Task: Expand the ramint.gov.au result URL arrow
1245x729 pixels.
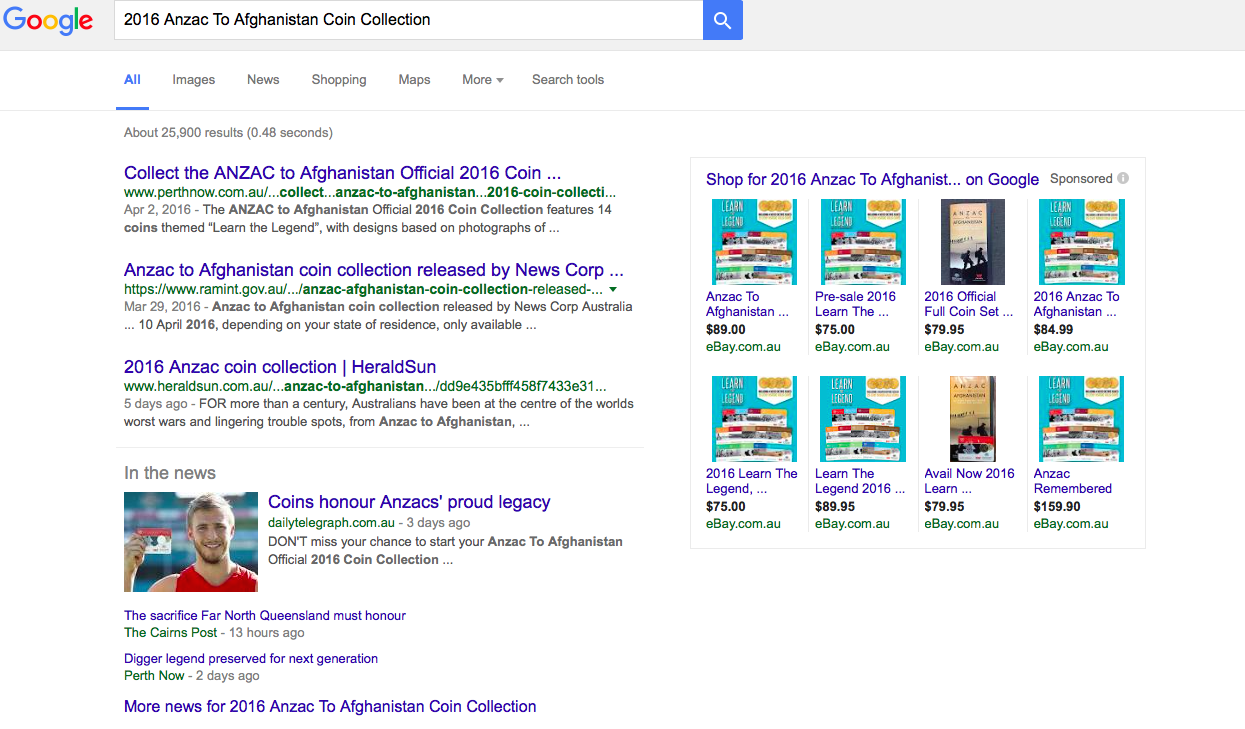Action: pos(613,289)
